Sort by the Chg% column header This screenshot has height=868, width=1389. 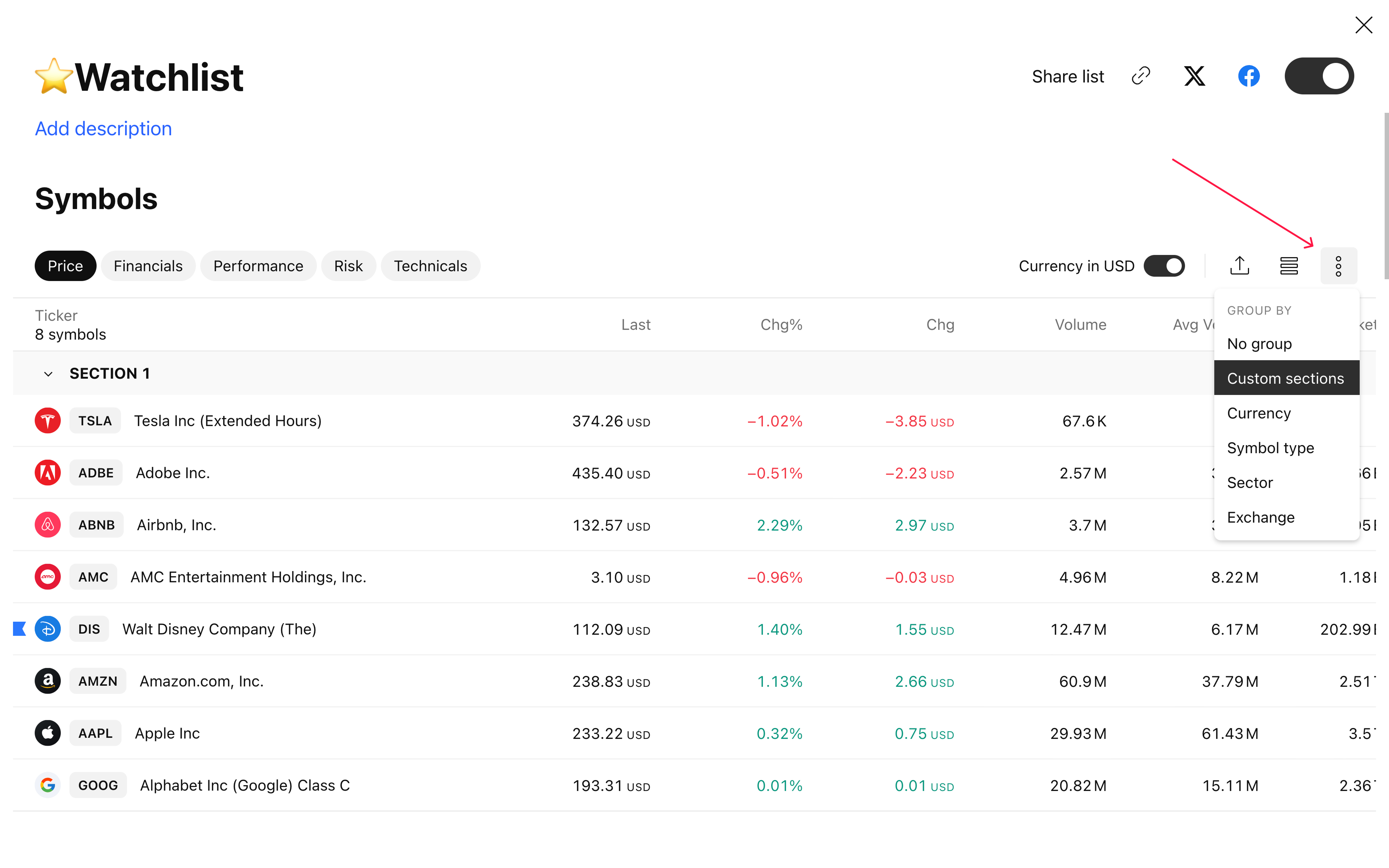781,325
